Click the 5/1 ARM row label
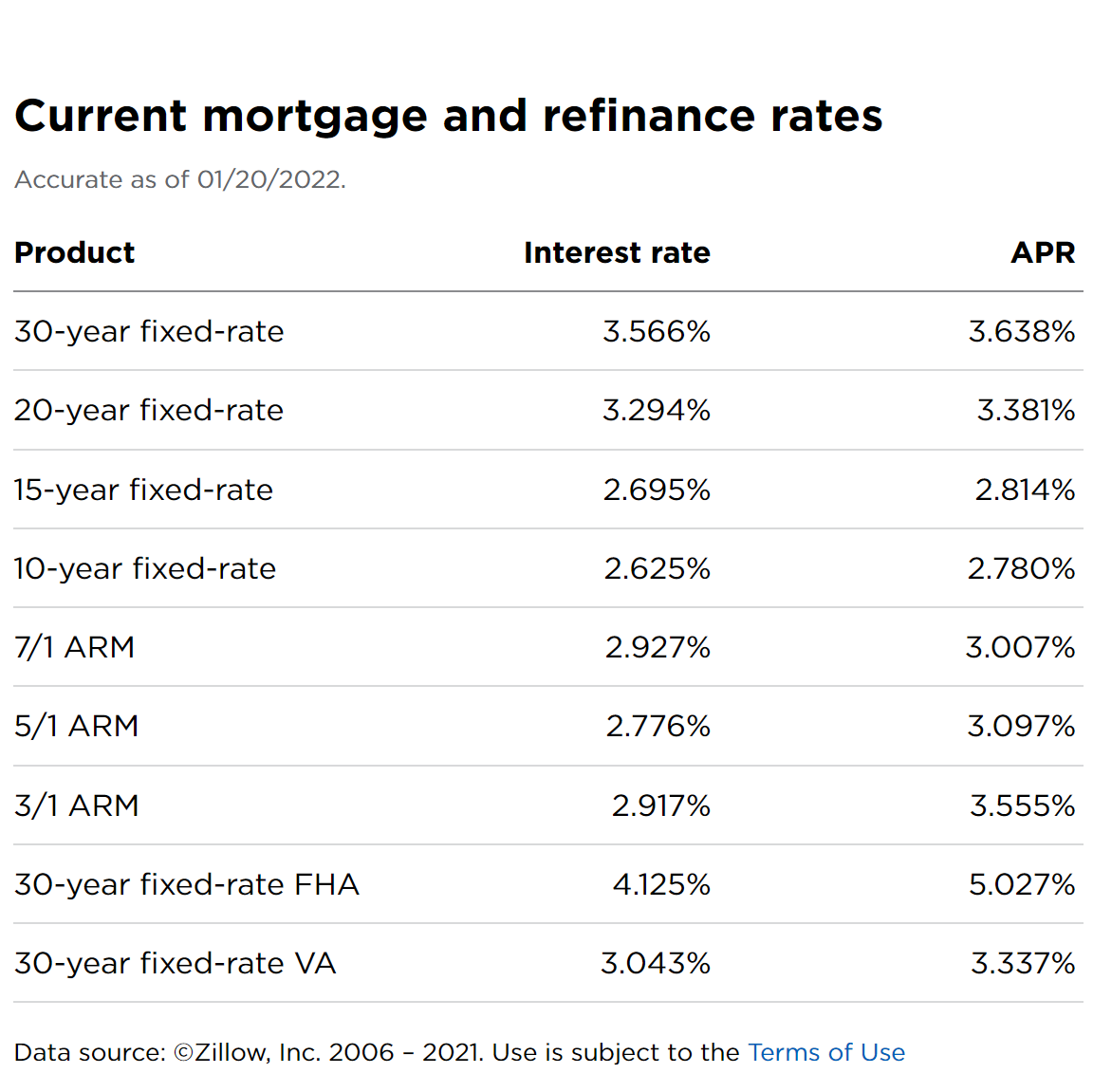 pos(77,726)
